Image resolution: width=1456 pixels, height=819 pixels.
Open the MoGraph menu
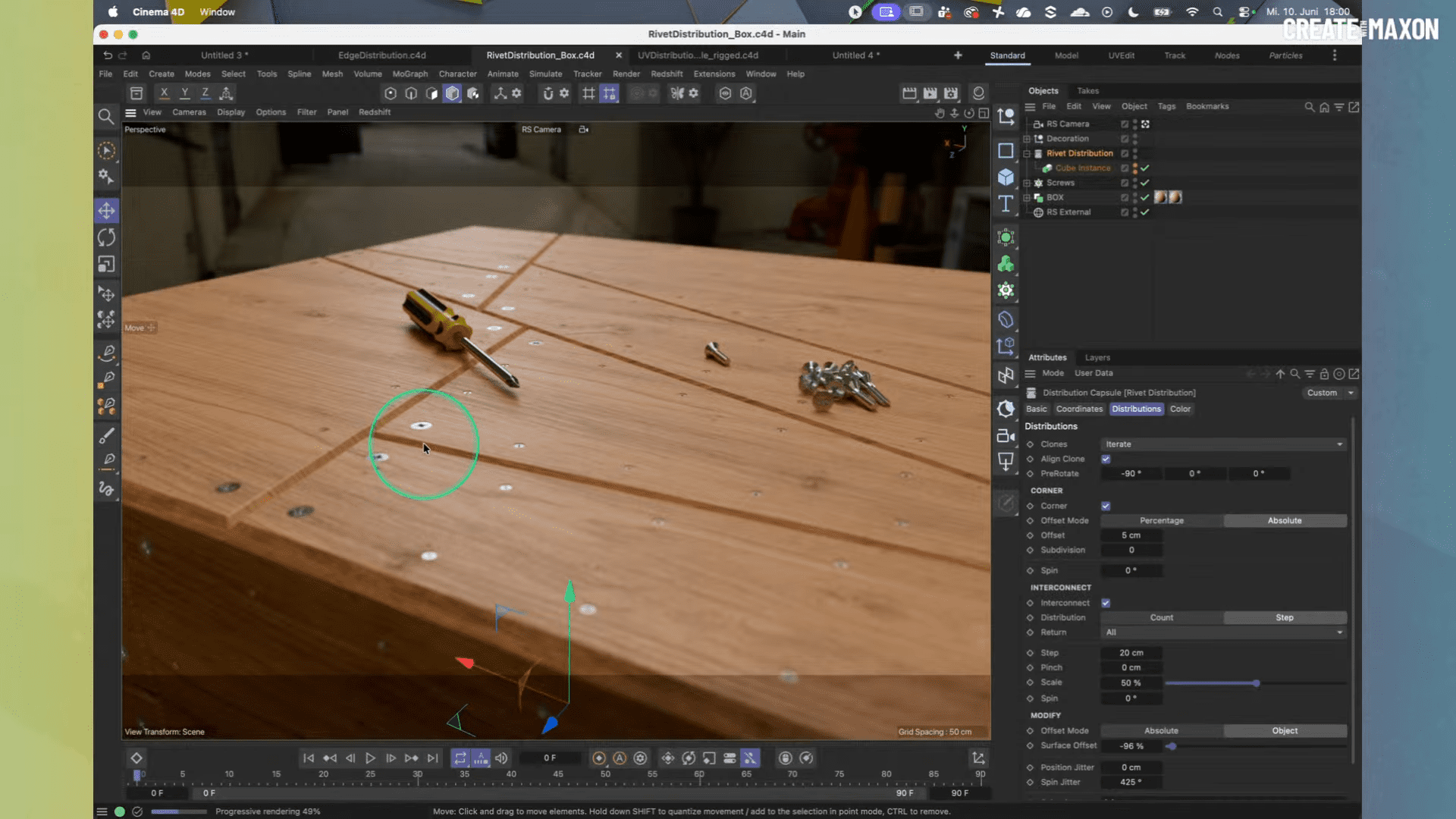pos(410,74)
